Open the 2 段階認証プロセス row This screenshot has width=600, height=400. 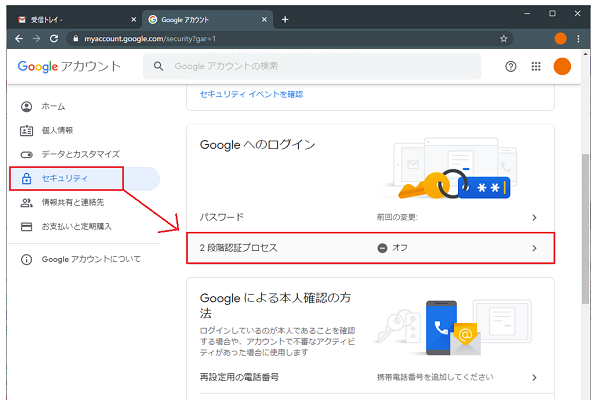(x=370, y=248)
